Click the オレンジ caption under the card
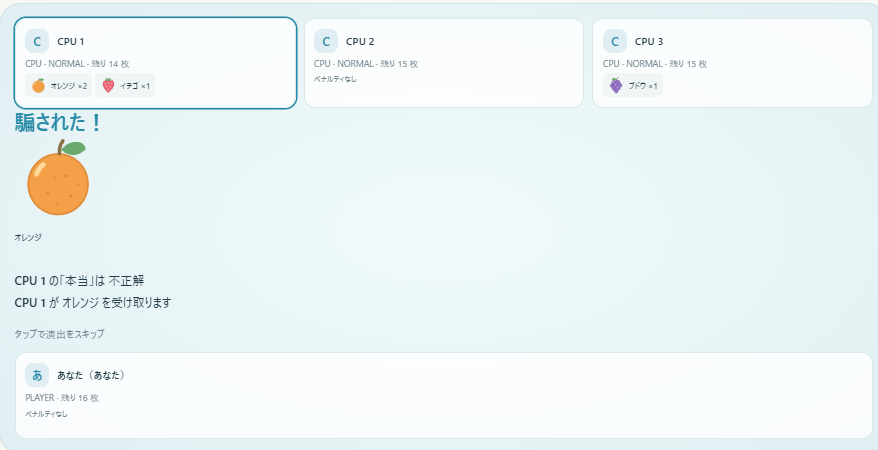The image size is (878, 450). point(28,237)
